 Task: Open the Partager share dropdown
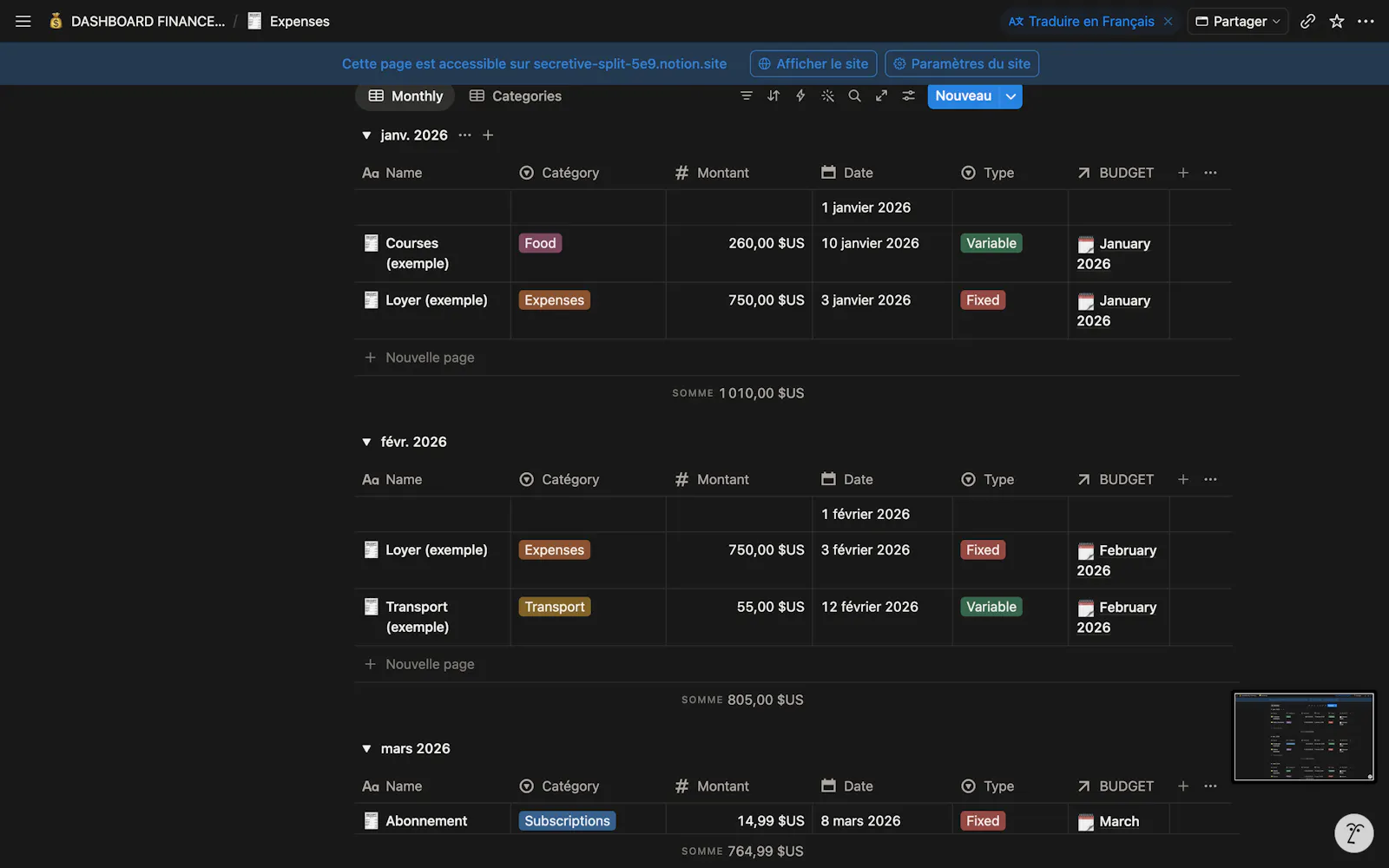pyautogui.click(x=1238, y=21)
